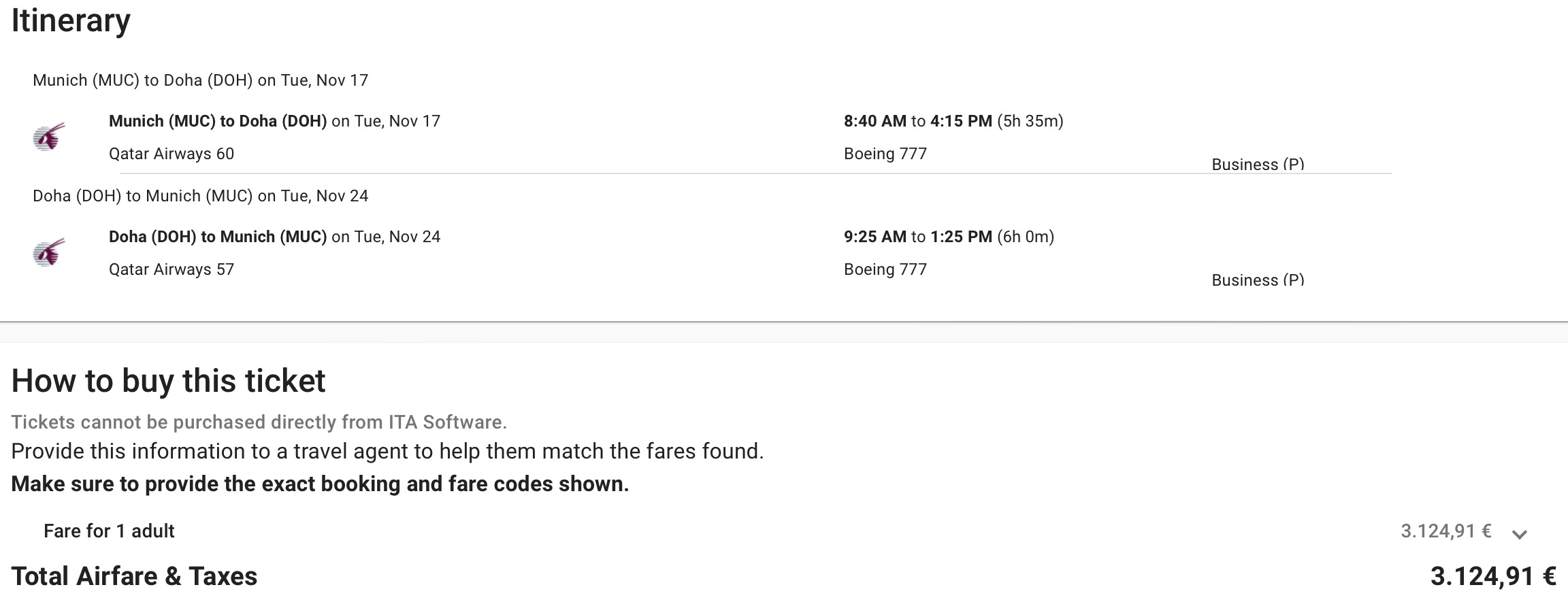Click the 'Qatar Airways 60' flight number
The height and width of the screenshot is (600, 1568).
pyautogui.click(x=171, y=154)
